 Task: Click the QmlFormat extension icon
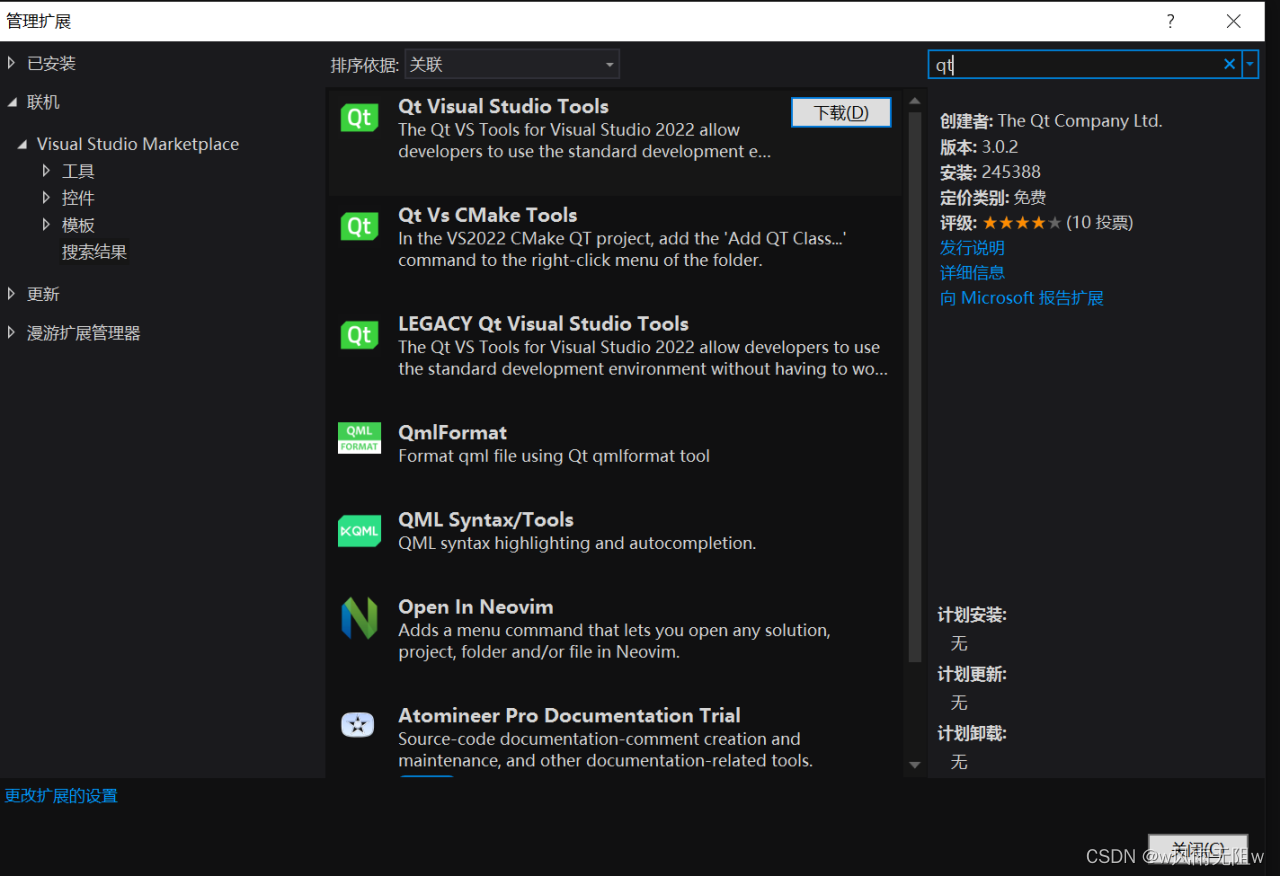(359, 438)
